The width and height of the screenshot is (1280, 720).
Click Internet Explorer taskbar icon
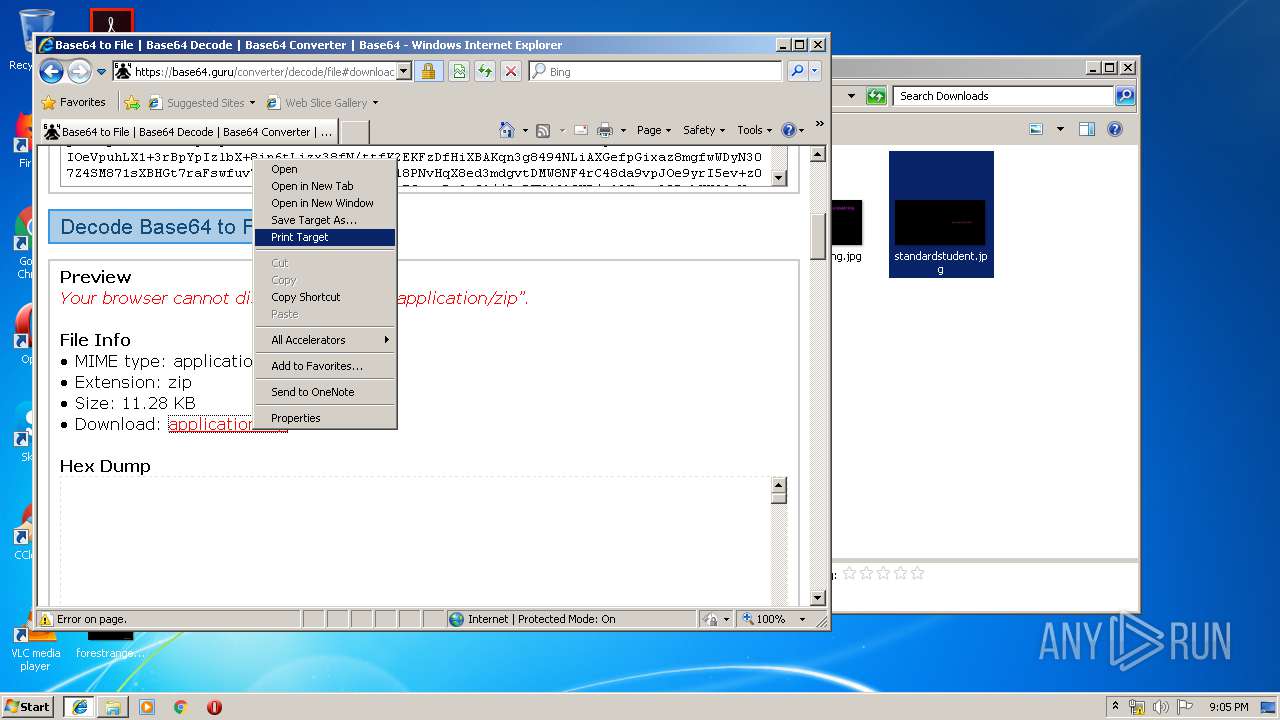[79, 706]
